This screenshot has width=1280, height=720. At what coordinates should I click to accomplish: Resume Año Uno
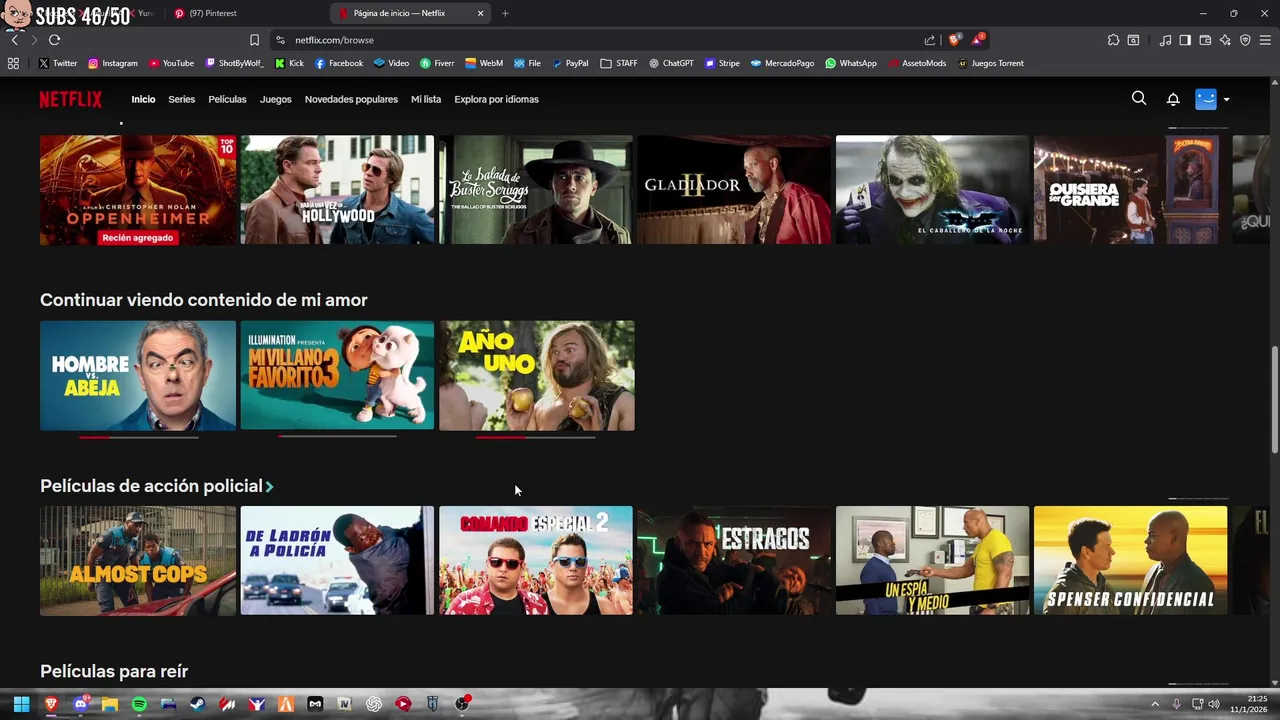click(536, 375)
